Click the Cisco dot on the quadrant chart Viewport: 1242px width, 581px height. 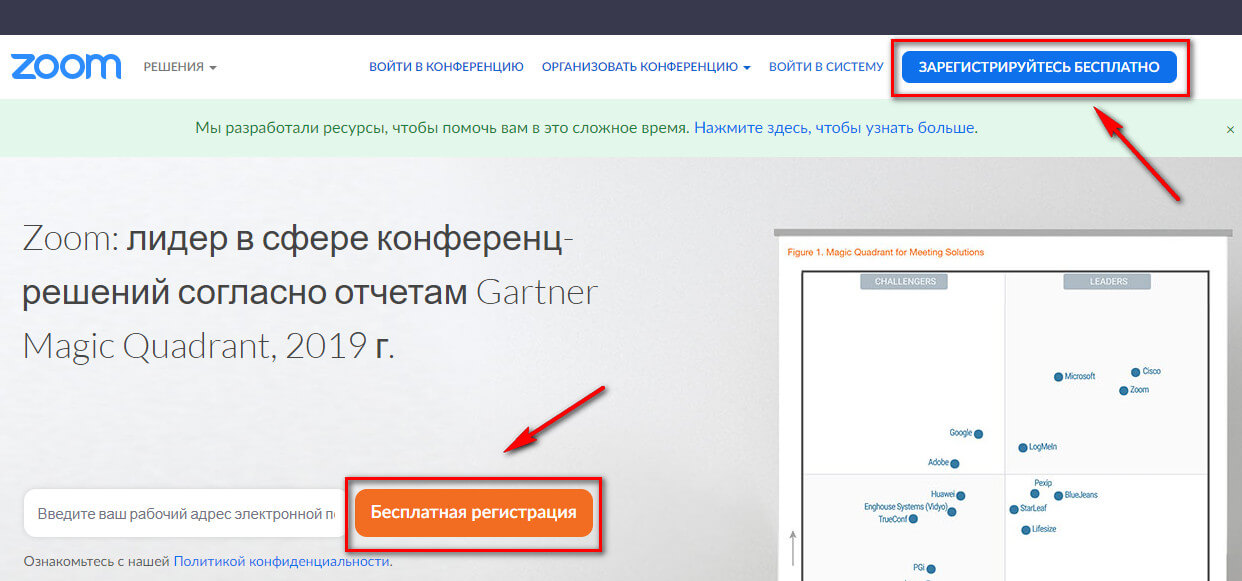[1135, 370]
